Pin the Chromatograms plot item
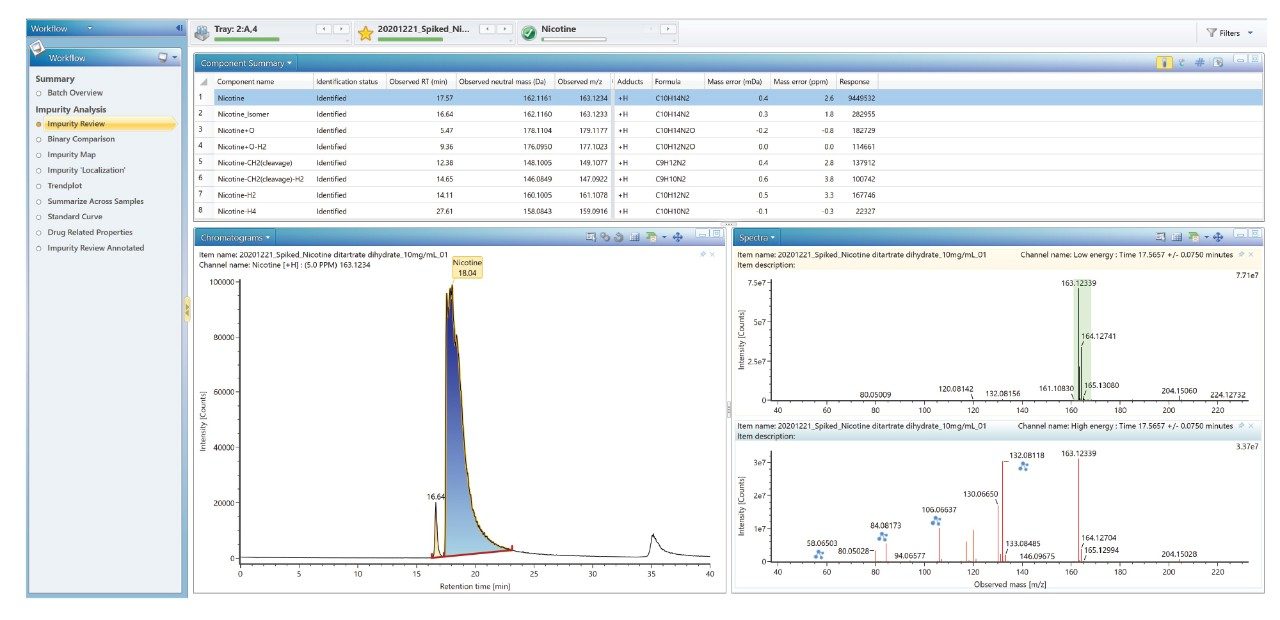1280x620 pixels. (x=701, y=254)
